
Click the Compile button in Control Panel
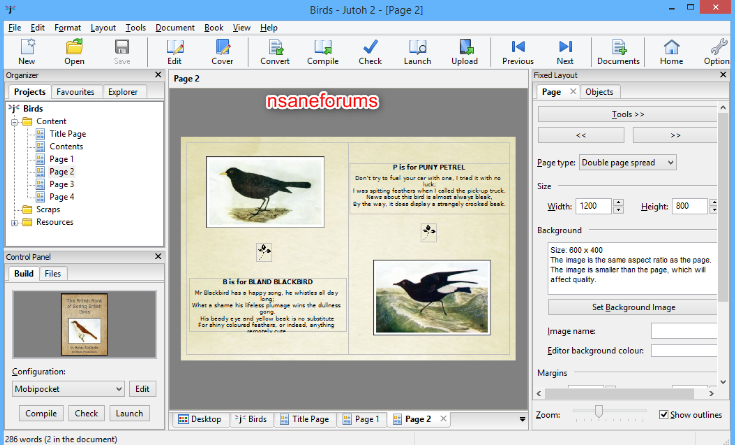click(41, 413)
